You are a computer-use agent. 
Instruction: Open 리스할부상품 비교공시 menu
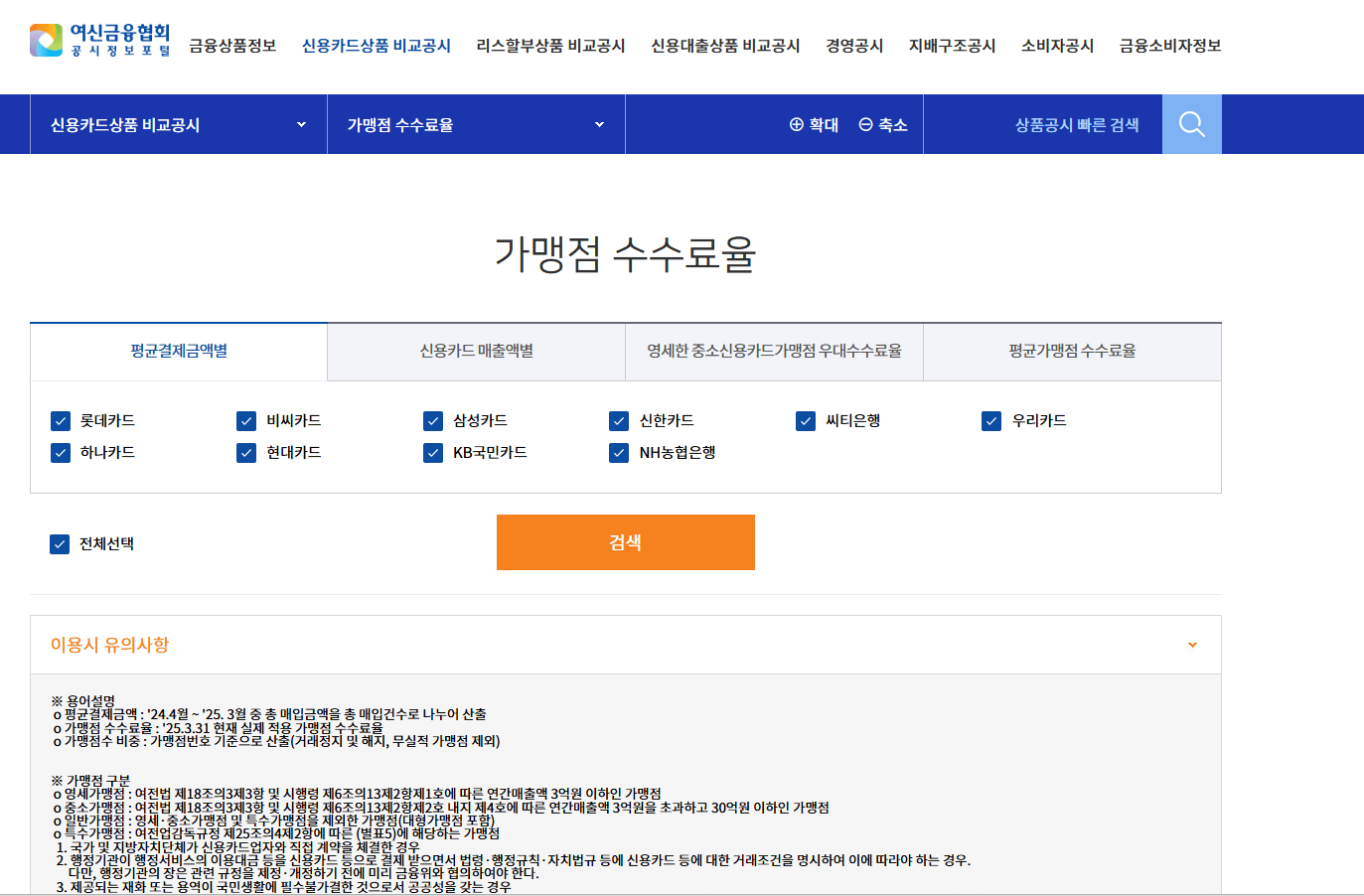[550, 46]
